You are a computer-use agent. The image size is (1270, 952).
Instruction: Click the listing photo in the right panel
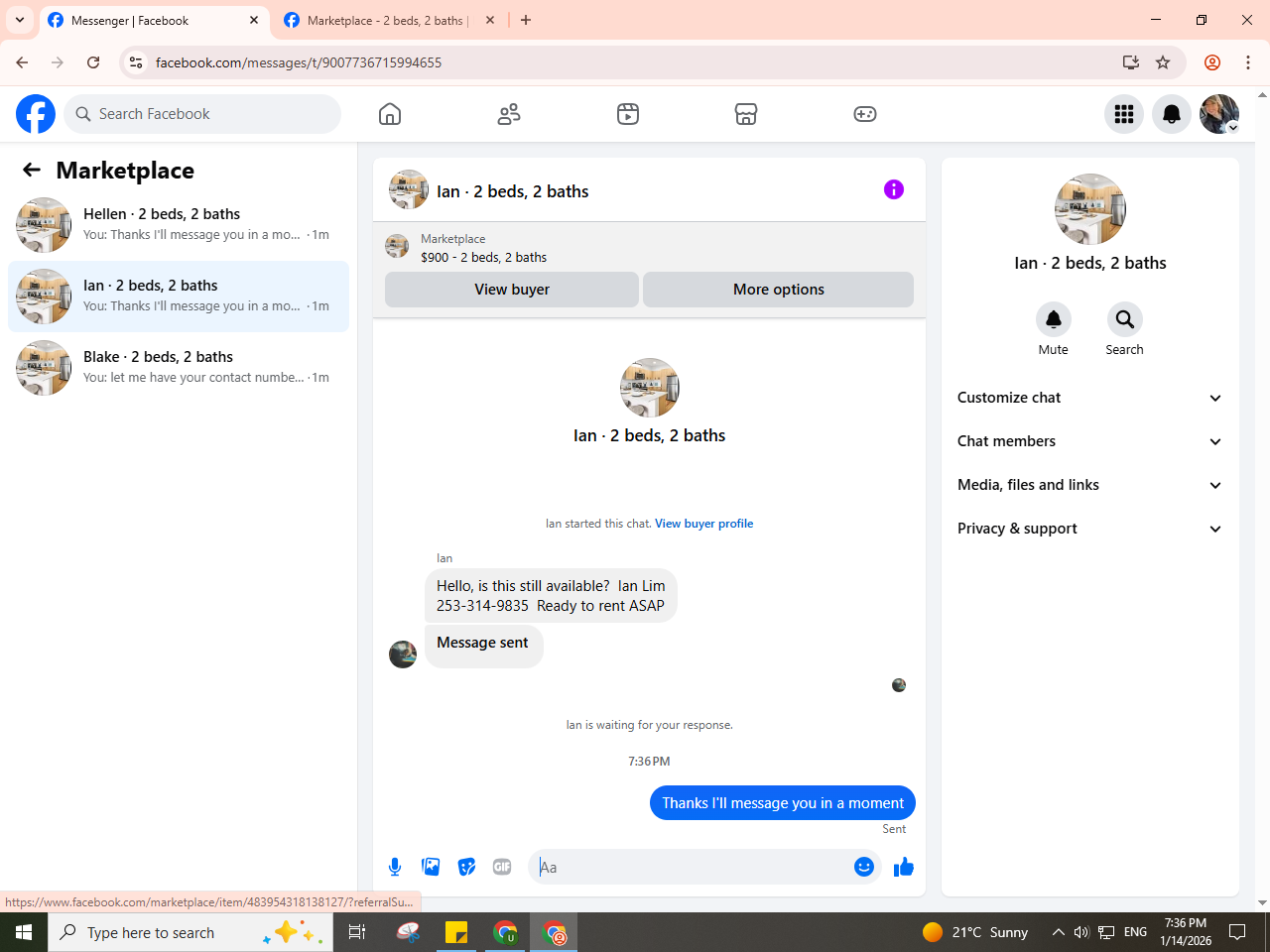(1090, 209)
